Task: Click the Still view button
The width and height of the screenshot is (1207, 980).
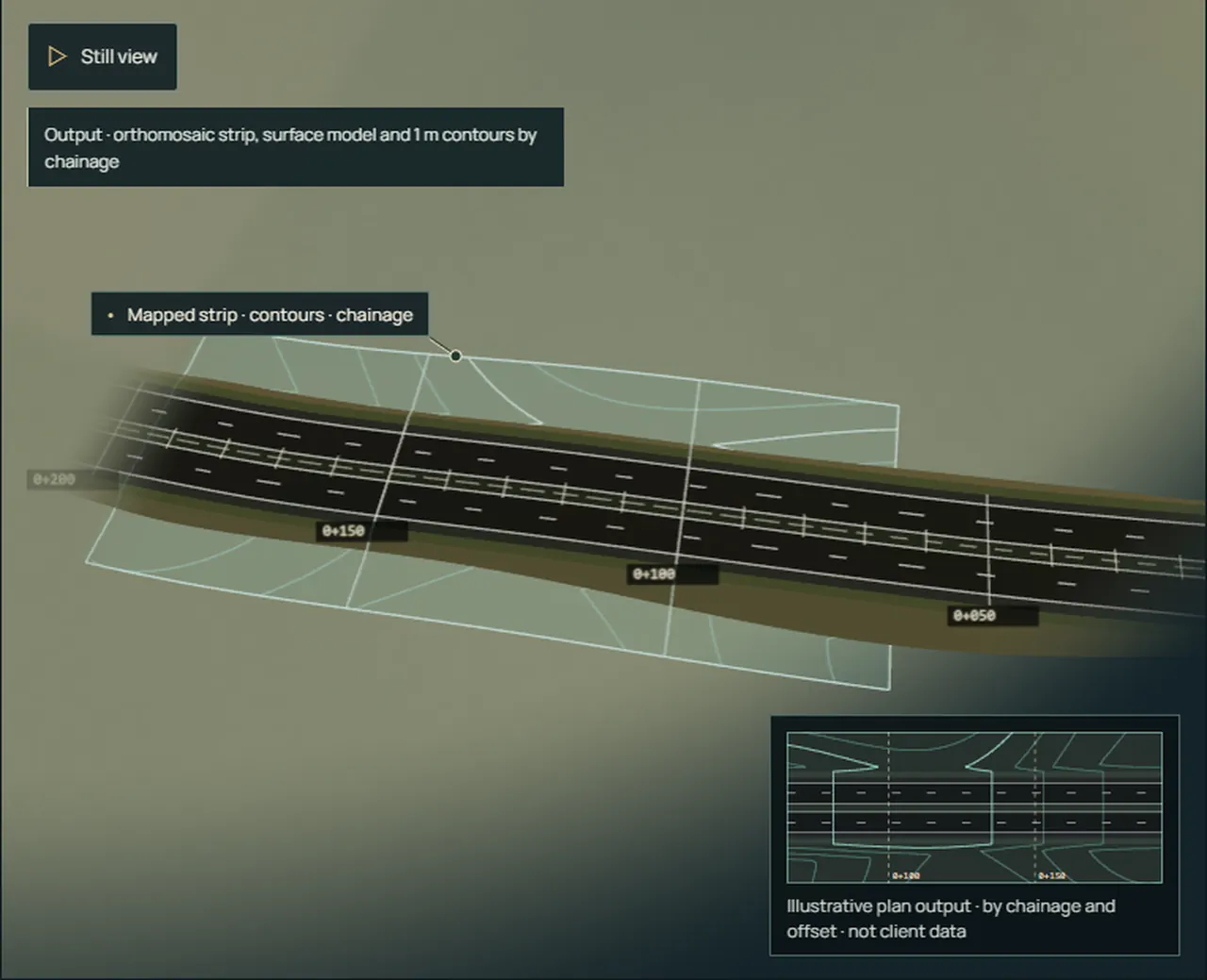Action: pyautogui.click(x=102, y=57)
